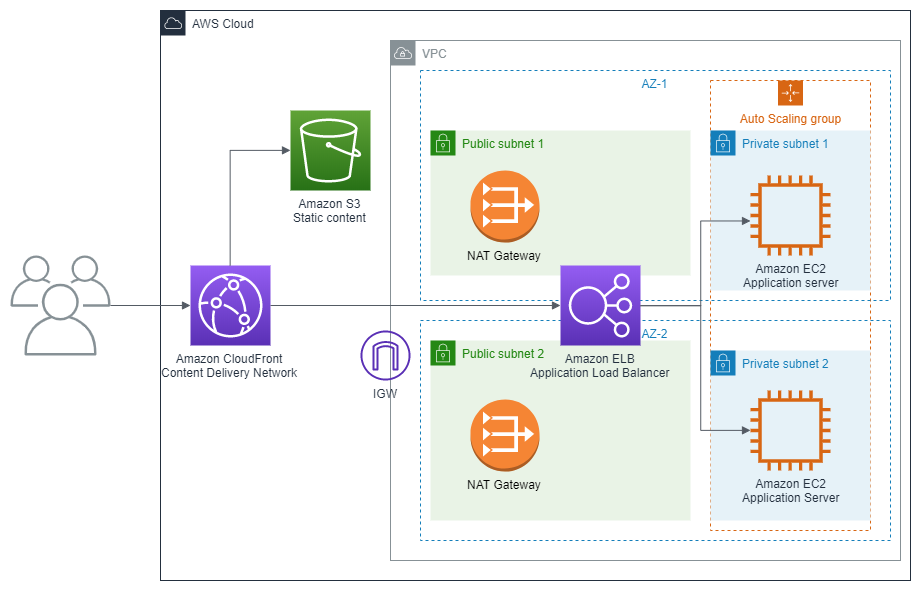Select the Amazon S3 bucket icon
The image size is (921, 592).
click(x=330, y=150)
